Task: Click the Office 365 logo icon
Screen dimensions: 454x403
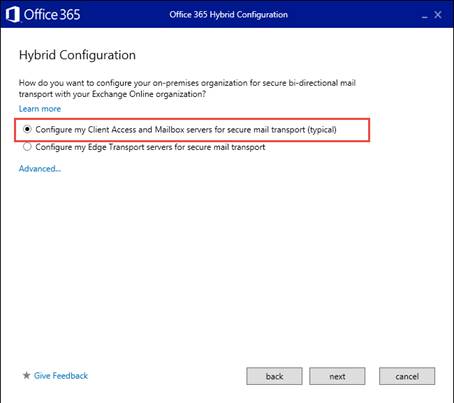Action: pos(13,15)
